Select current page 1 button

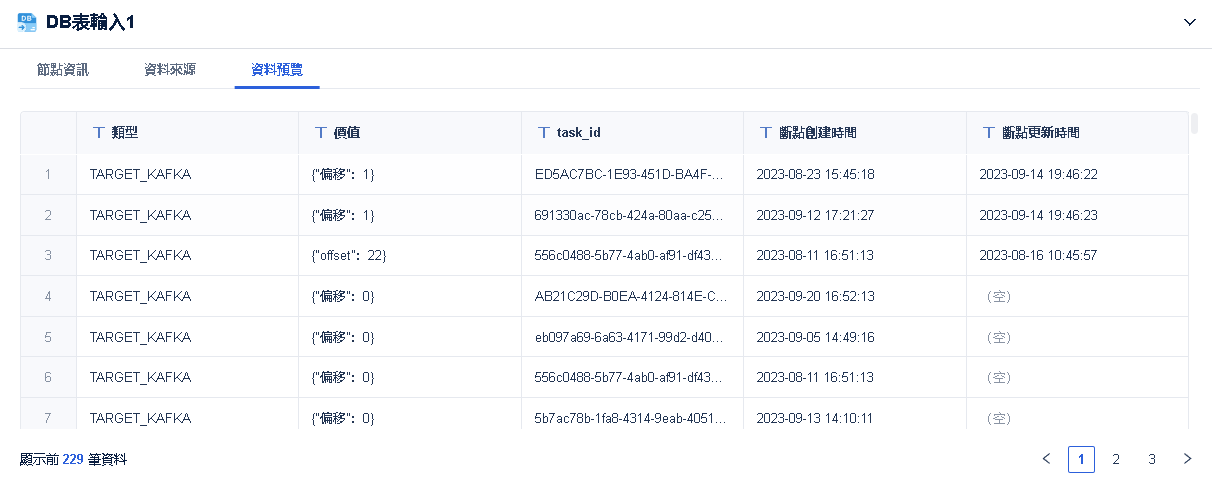click(x=1081, y=459)
